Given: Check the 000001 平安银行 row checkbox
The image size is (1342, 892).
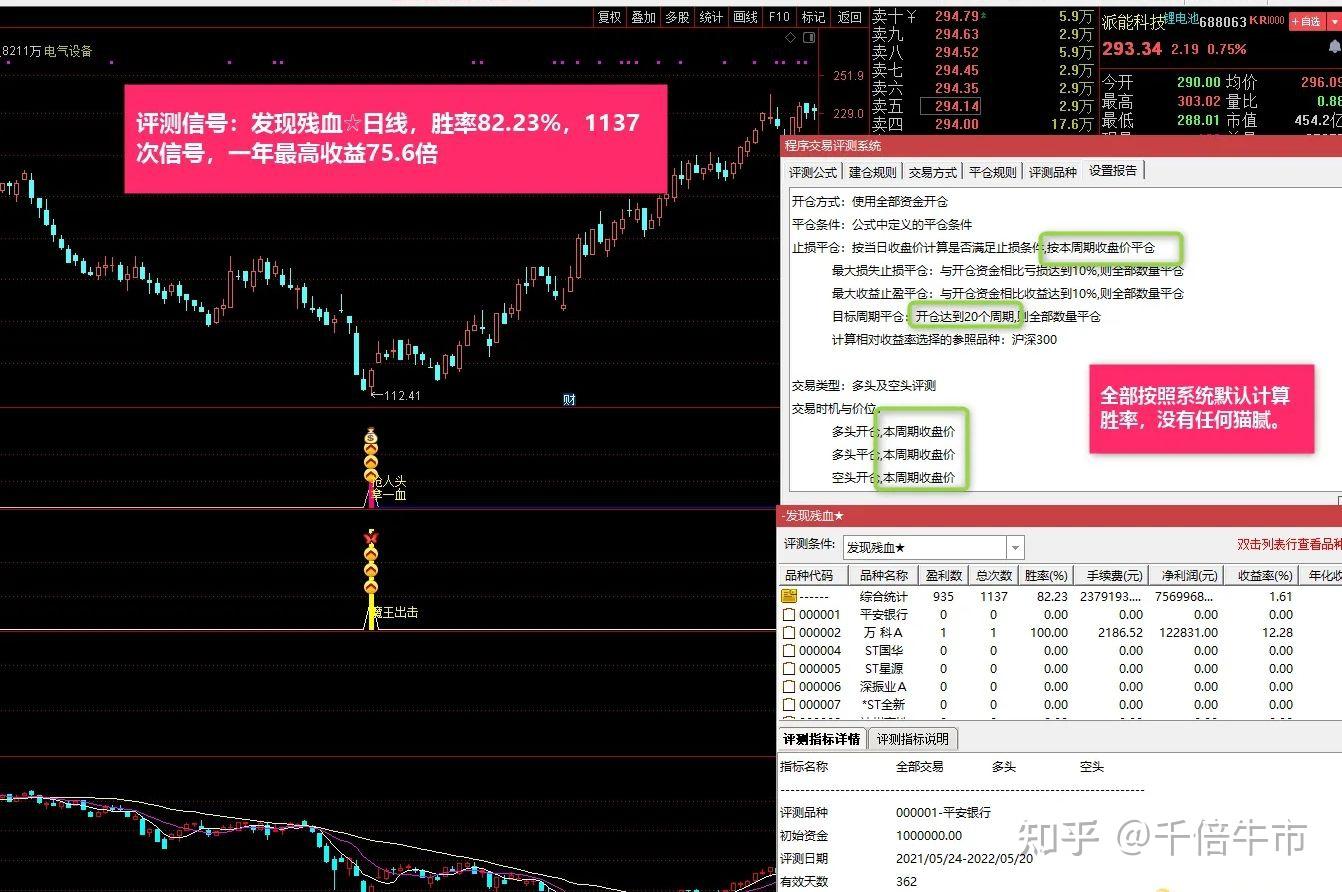Looking at the screenshot, I should (788, 615).
